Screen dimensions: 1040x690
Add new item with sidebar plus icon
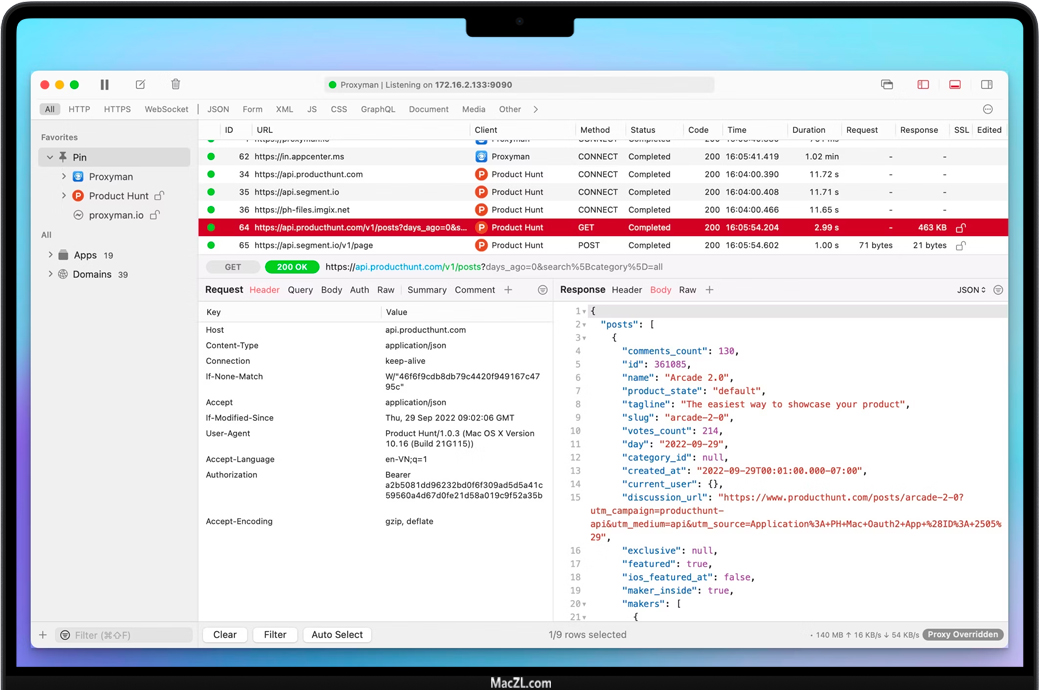(x=43, y=635)
